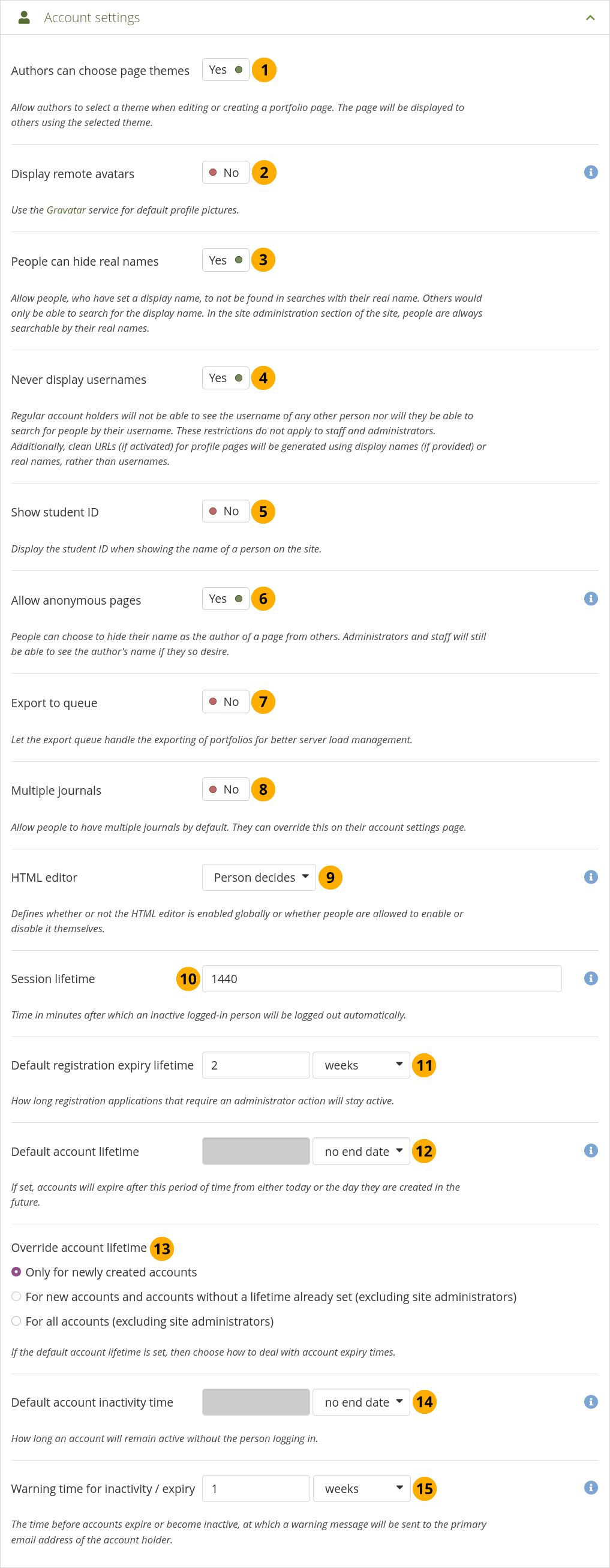This screenshot has height=1568, width=610.
Task: Open Default account lifetime no end date dropdown
Action: (x=361, y=1151)
